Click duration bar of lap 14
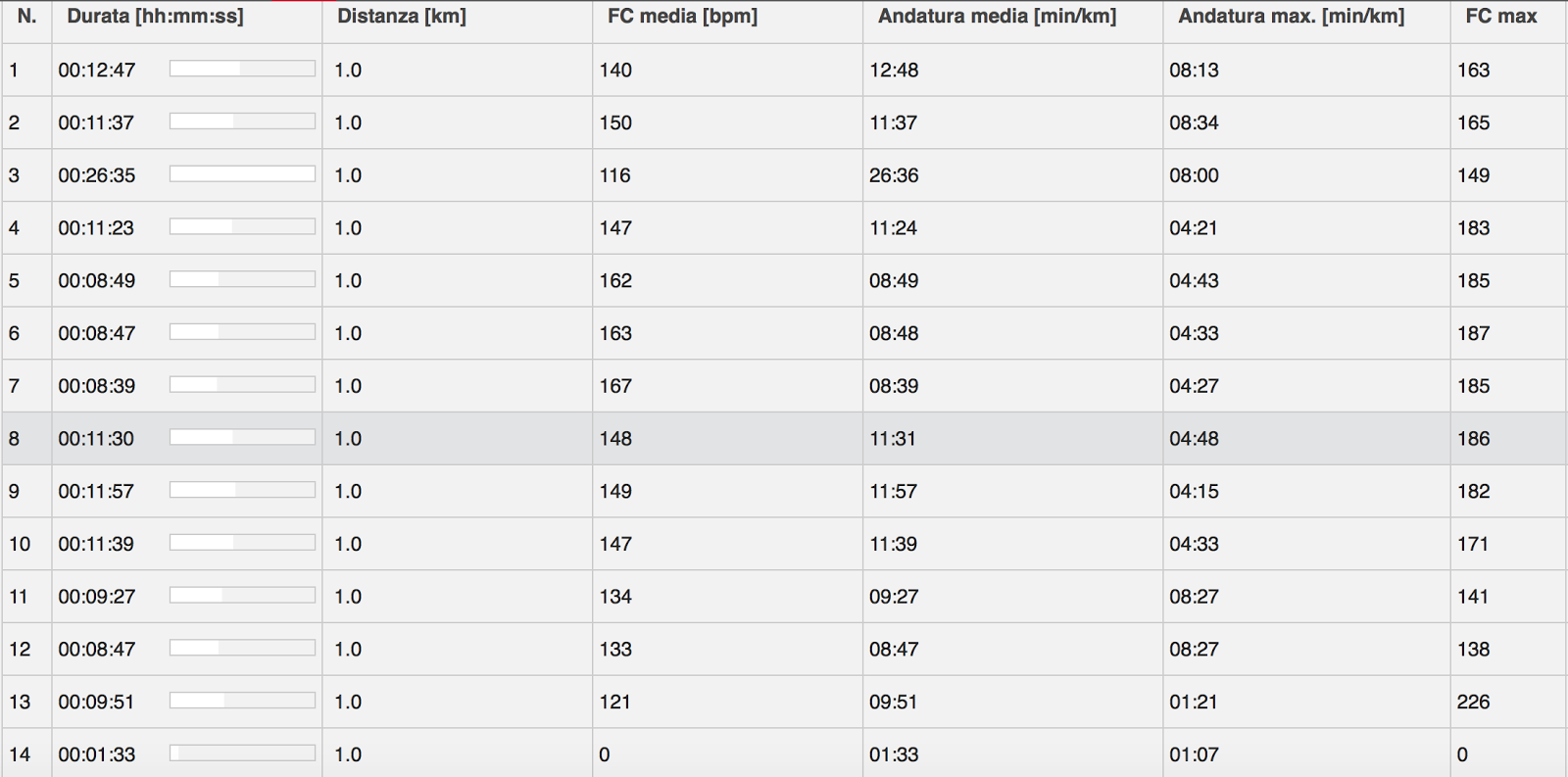1568x777 pixels. point(242,753)
